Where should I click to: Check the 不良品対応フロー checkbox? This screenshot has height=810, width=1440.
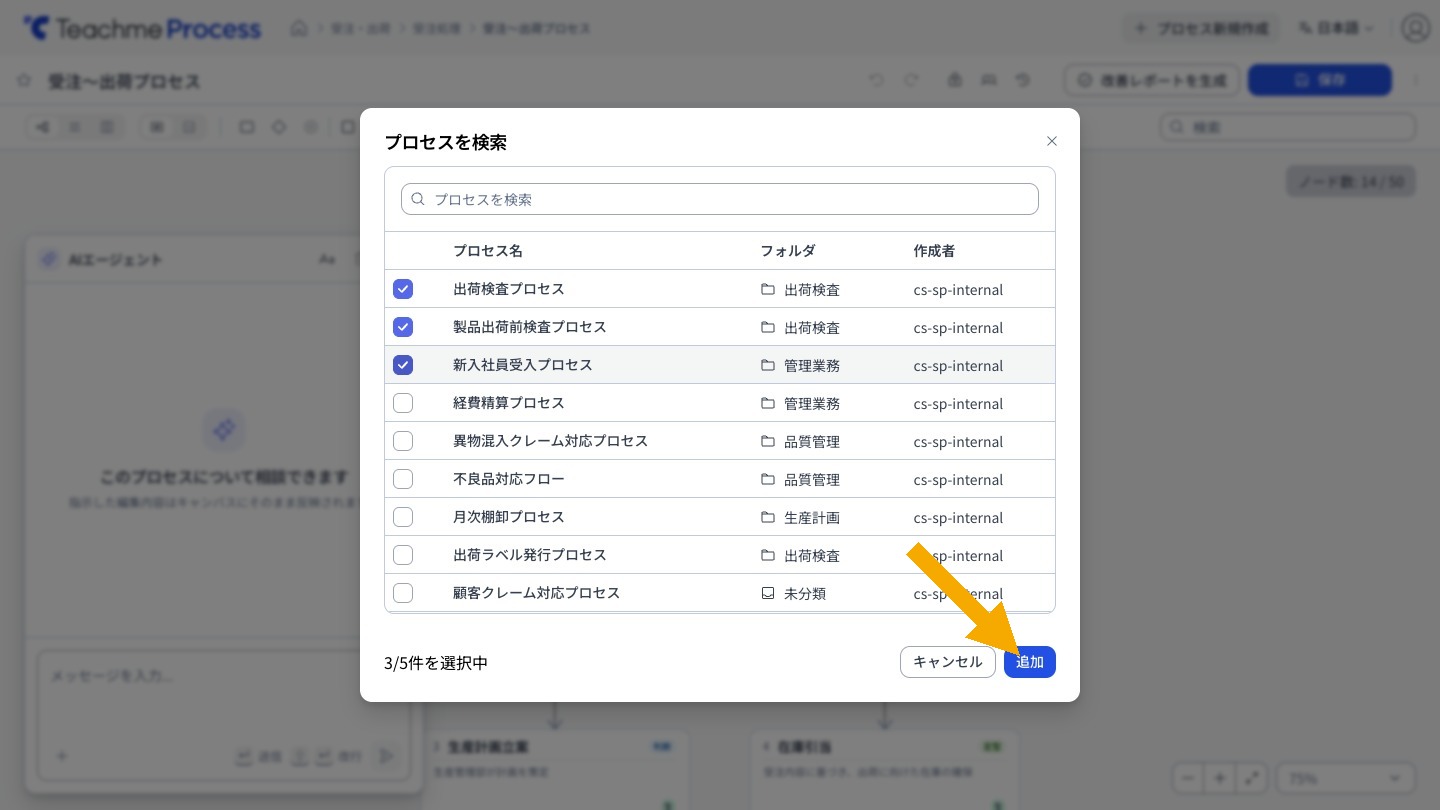pyautogui.click(x=403, y=479)
